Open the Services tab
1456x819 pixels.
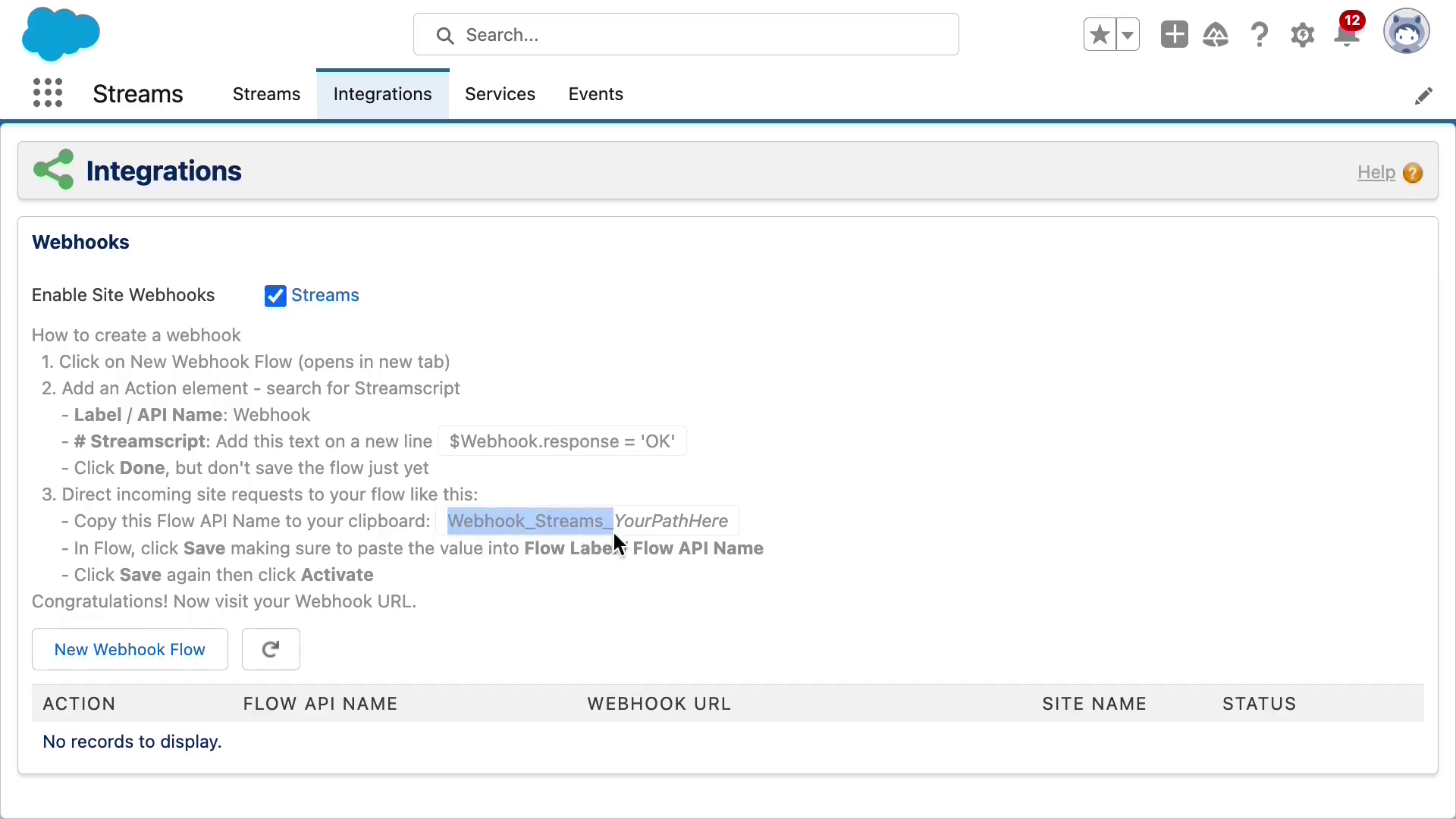click(500, 94)
